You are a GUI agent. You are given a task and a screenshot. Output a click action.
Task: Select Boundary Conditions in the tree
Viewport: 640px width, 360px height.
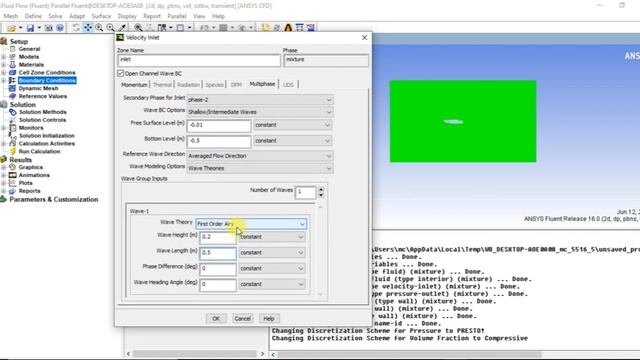(x=47, y=80)
